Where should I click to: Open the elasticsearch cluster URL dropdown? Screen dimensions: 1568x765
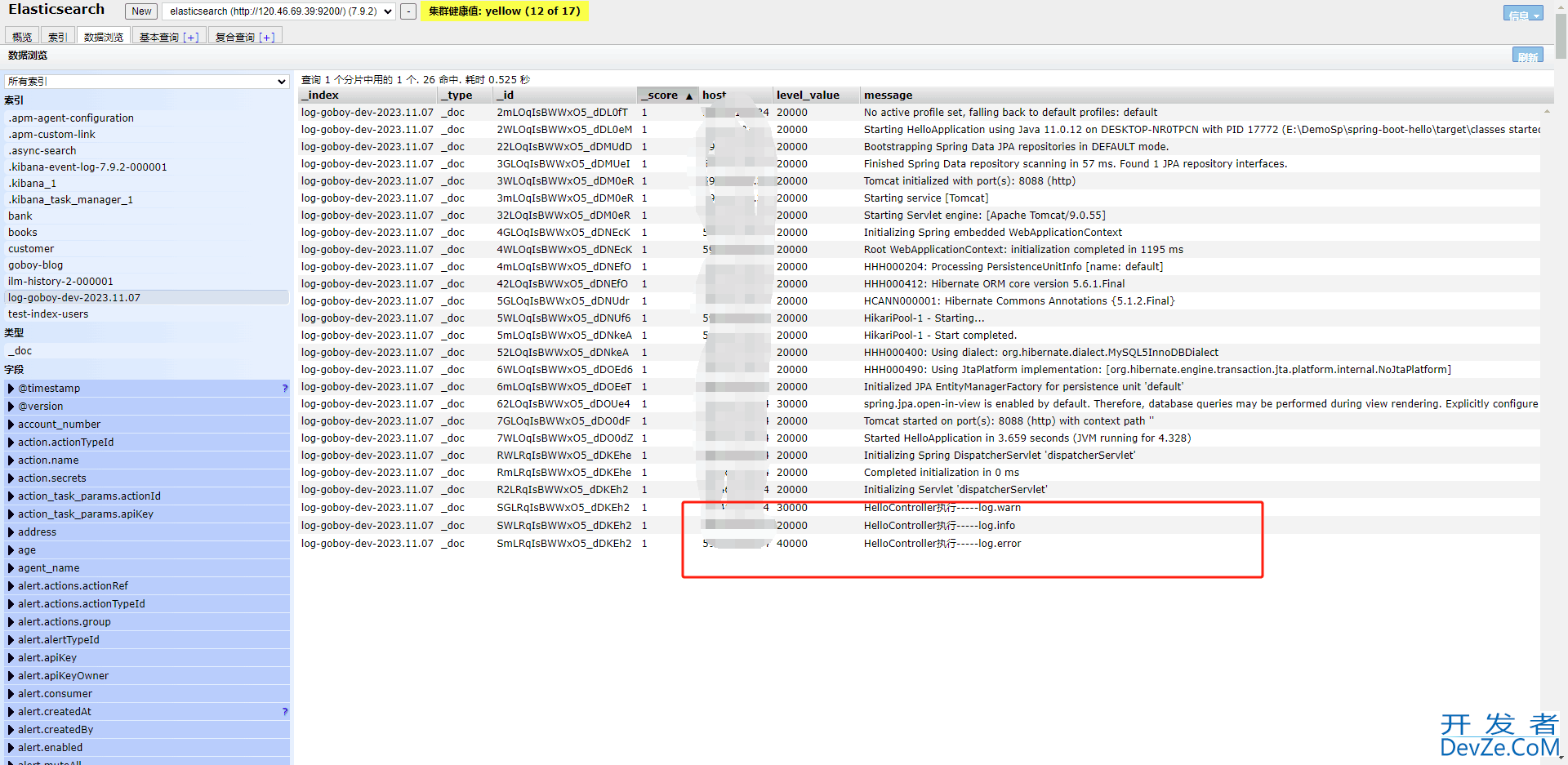279,11
